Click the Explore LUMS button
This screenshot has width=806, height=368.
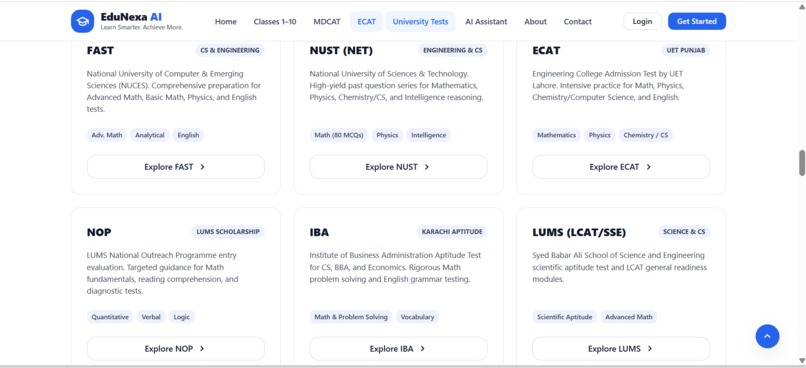(x=621, y=348)
